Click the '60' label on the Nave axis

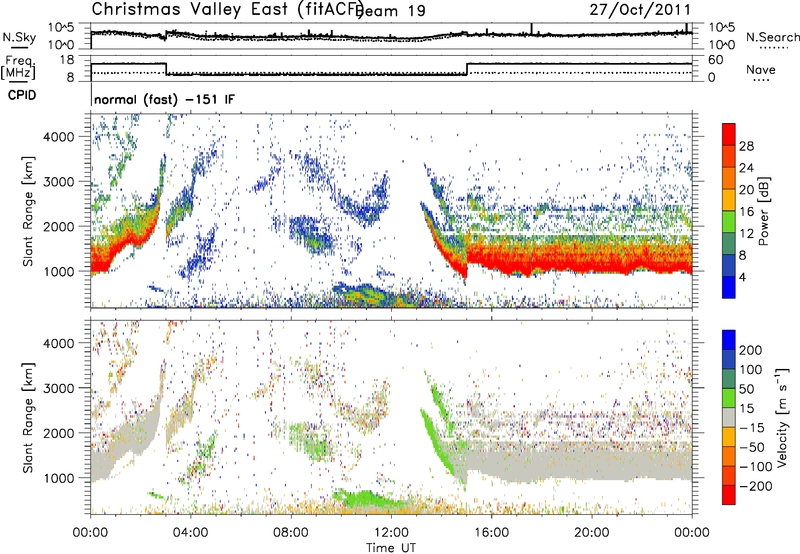716,60
